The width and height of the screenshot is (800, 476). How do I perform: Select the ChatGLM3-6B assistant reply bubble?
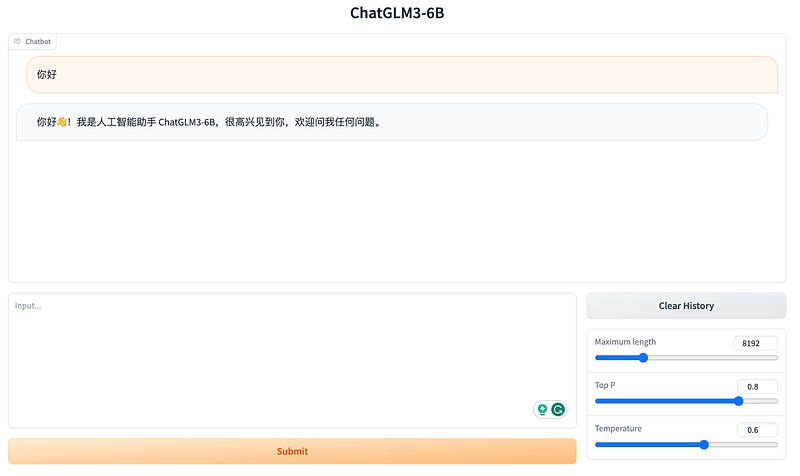click(x=392, y=122)
